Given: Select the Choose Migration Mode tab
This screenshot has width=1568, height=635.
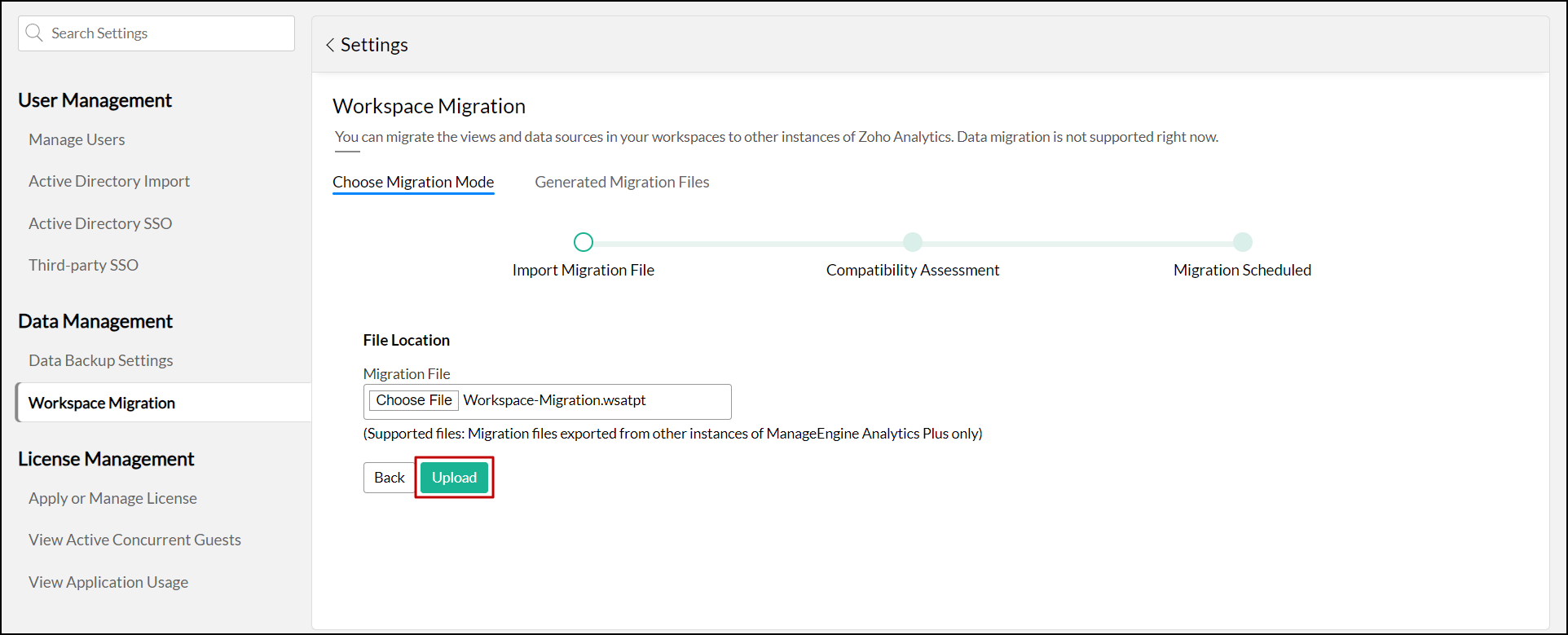Looking at the screenshot, I should click(413, 183).
